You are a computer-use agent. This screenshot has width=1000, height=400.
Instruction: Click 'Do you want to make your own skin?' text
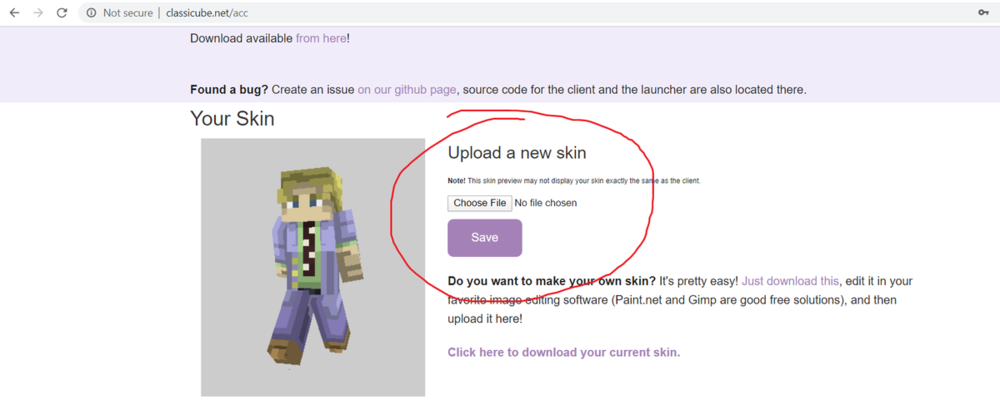tap(552, 281)
